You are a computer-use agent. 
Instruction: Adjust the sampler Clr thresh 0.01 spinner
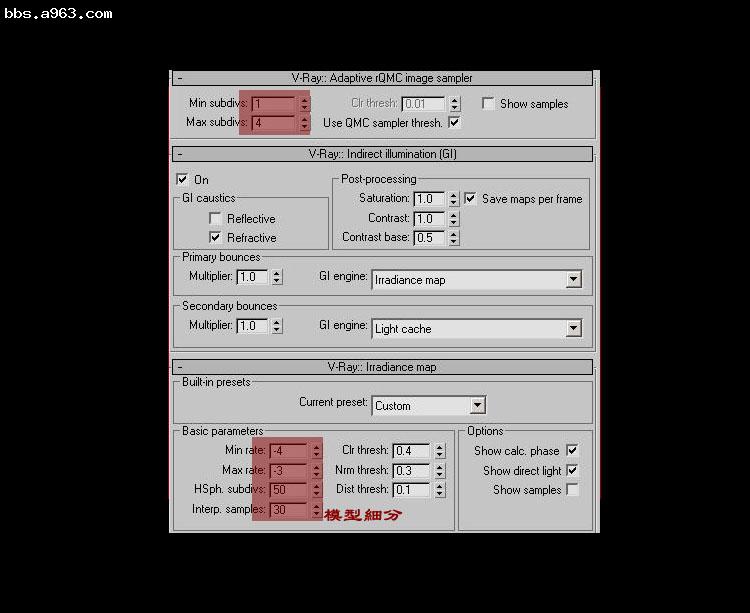pyautogui.click(x=455, y=104)
